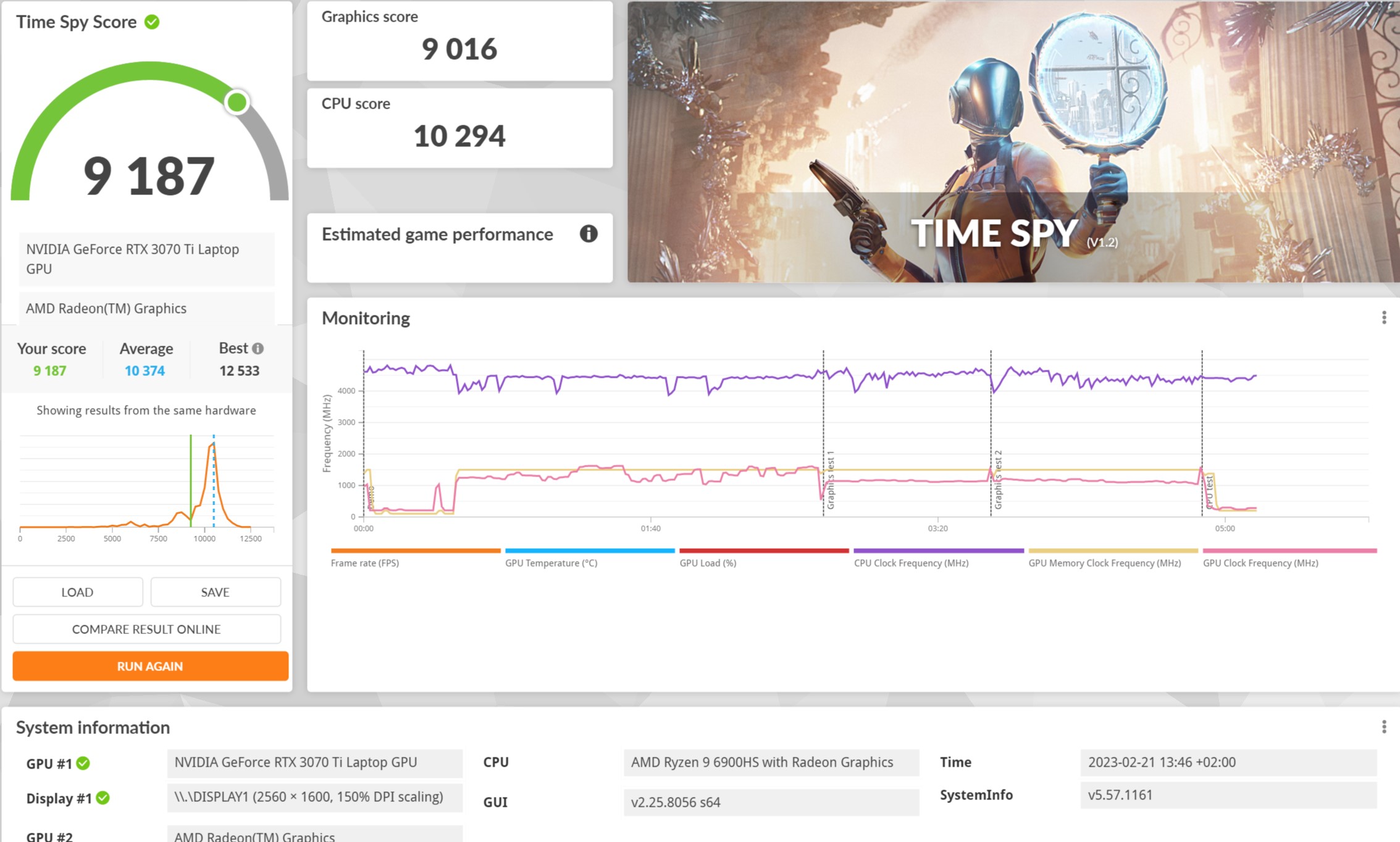Viewport: 1400px width, 842px height.
Task: Click the green check next to GPU #1
Action: 83,763
